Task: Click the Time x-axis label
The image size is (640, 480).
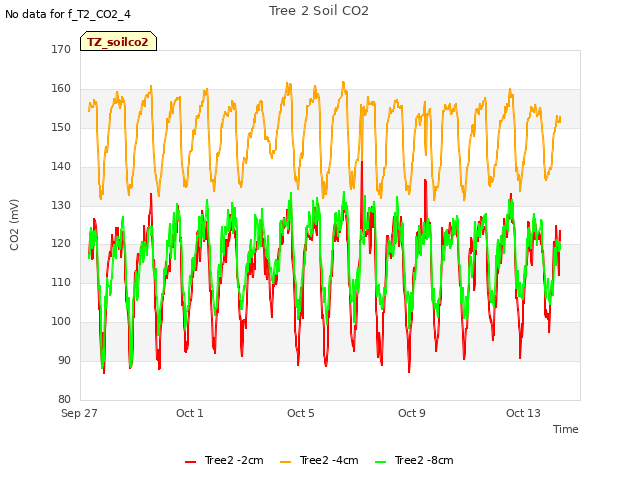Action: click(566, 429)
